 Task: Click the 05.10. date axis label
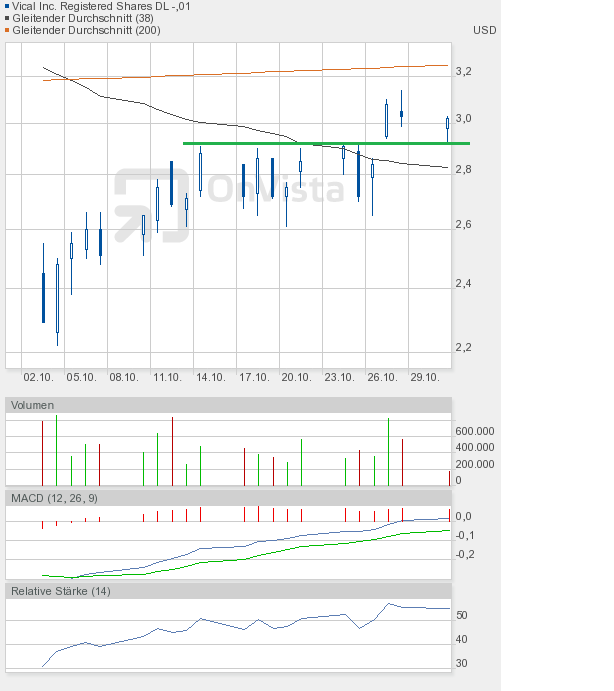[x=81, y=378]
